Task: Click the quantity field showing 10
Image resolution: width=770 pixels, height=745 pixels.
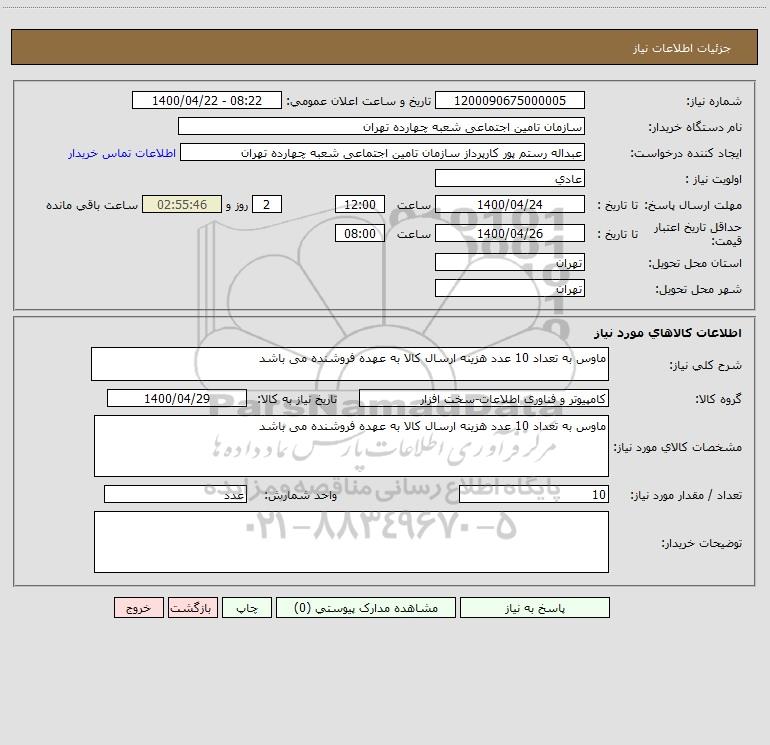Action: click(x=534, y=495)
